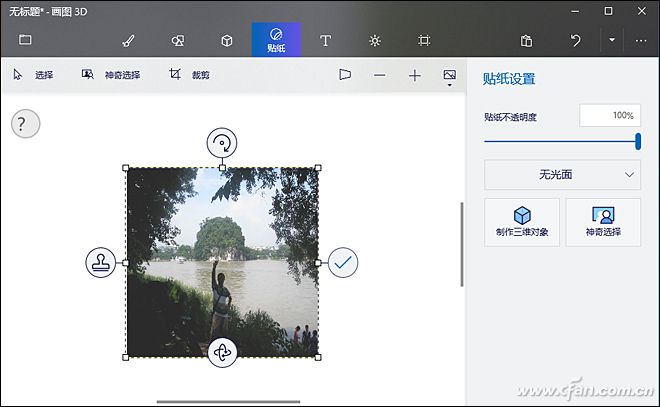Select the Text tool
Screen dimensions: 660x407
pos(325,40)
